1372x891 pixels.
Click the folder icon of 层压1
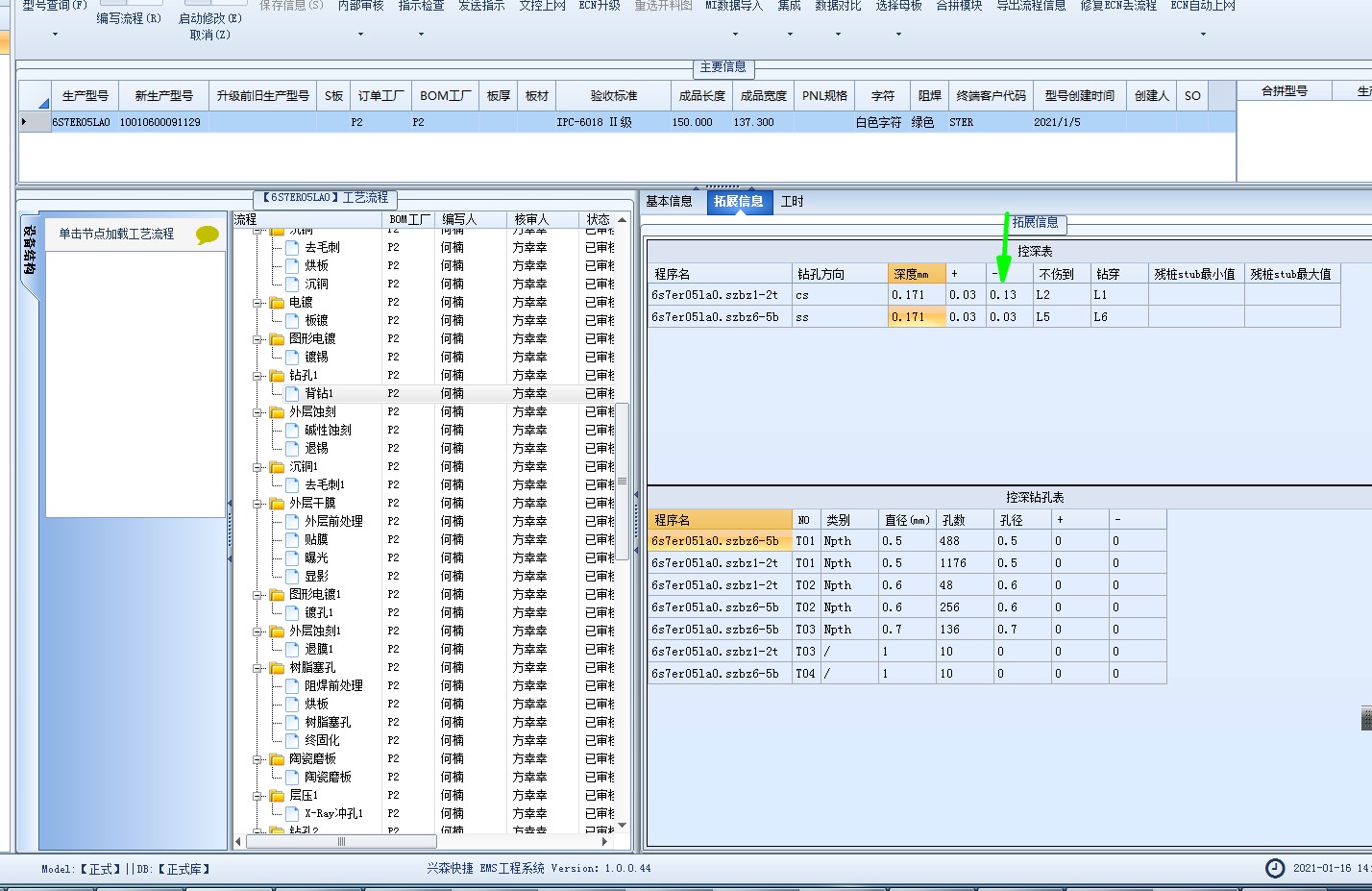pos(277,795)
